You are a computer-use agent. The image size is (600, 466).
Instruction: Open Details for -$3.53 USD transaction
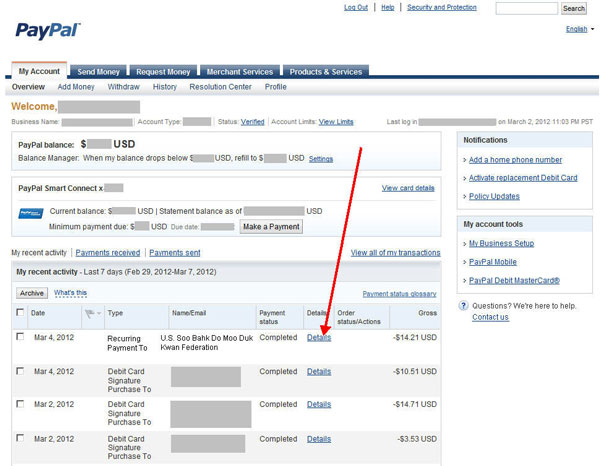(319, 439)
